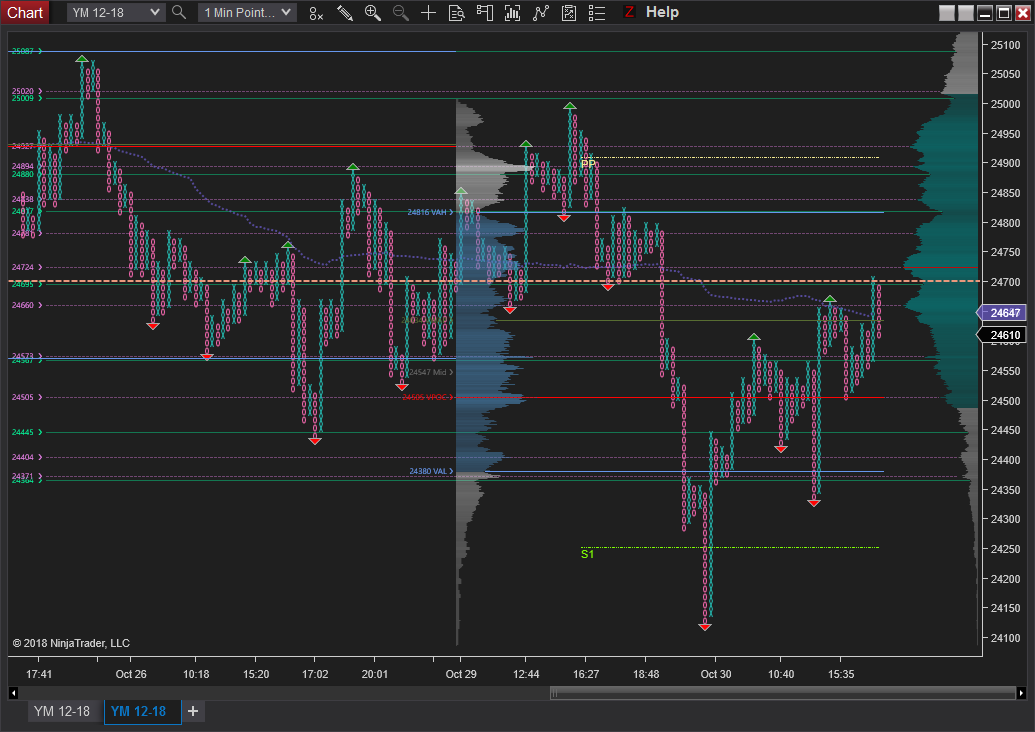Open the Indicators window icon

point(512,13)
